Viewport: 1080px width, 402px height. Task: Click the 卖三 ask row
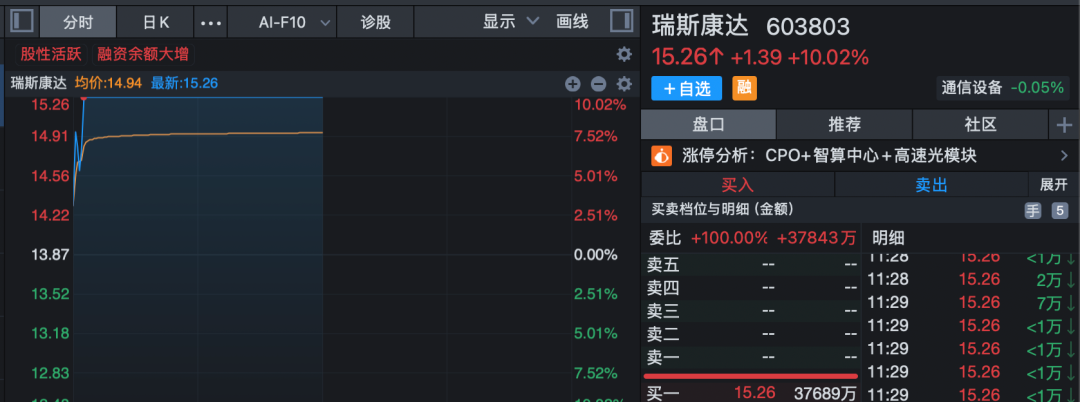pos(751,311)
